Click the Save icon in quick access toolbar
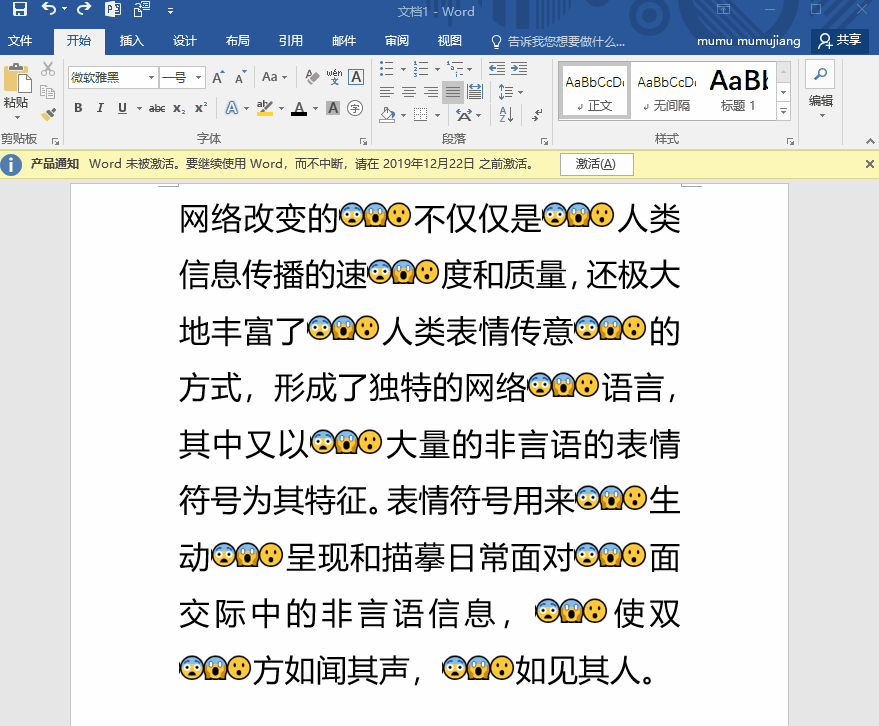 coord(20,10)
